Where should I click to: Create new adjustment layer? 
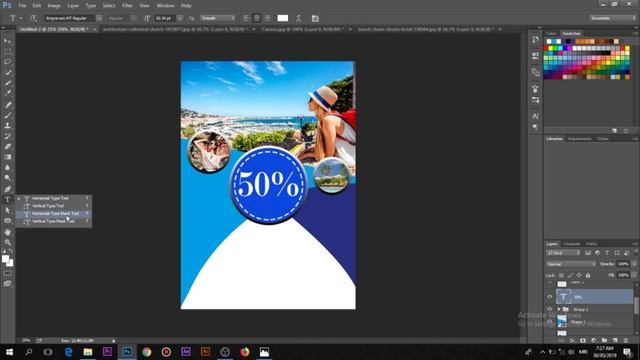593,340
